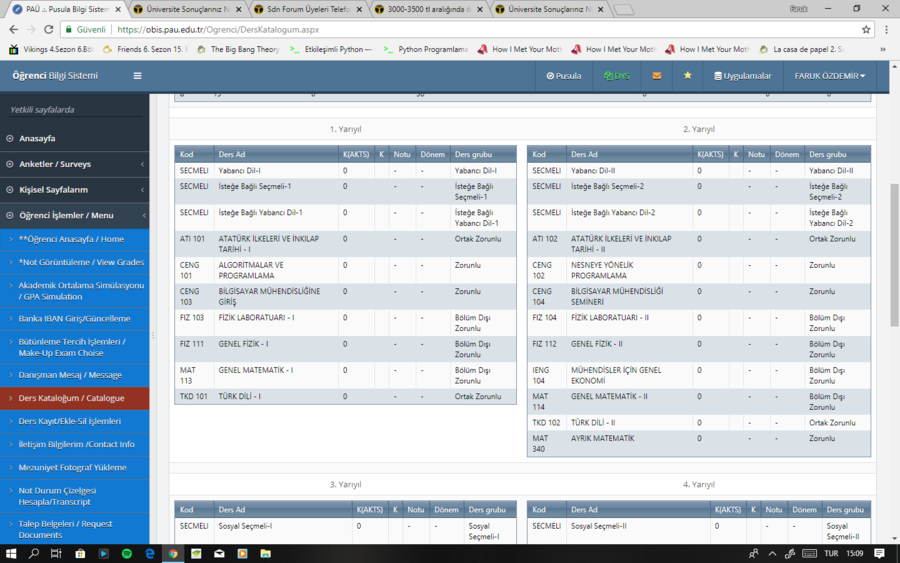Open Friends 6. Sezon bookmark
The image size is (900, 563).
(x=146, y=49)
